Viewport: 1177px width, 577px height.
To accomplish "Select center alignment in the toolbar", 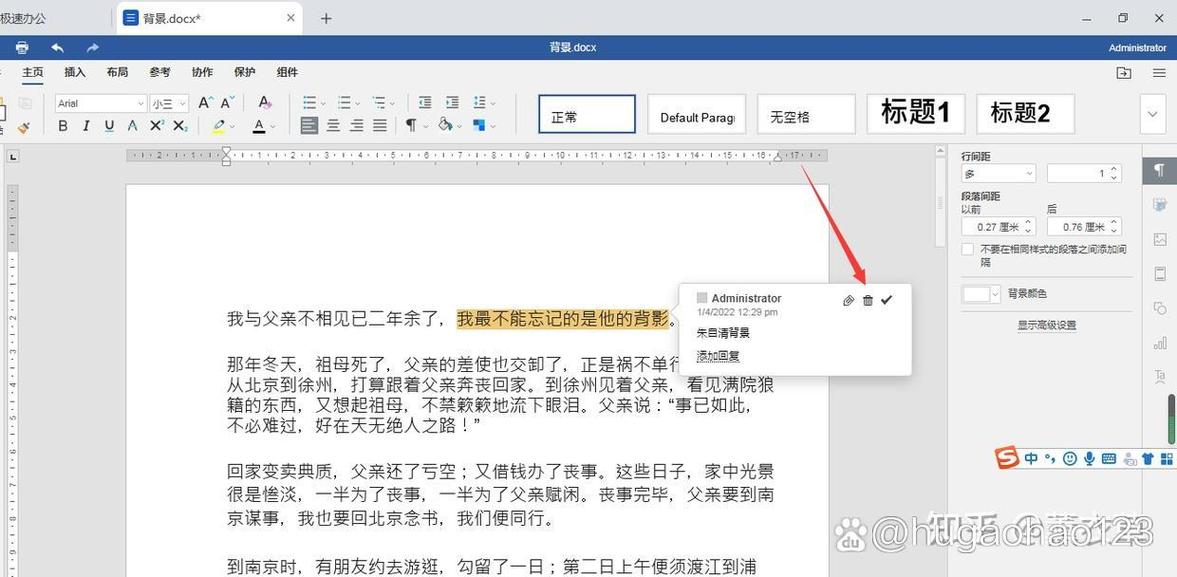I will (333, 126).
